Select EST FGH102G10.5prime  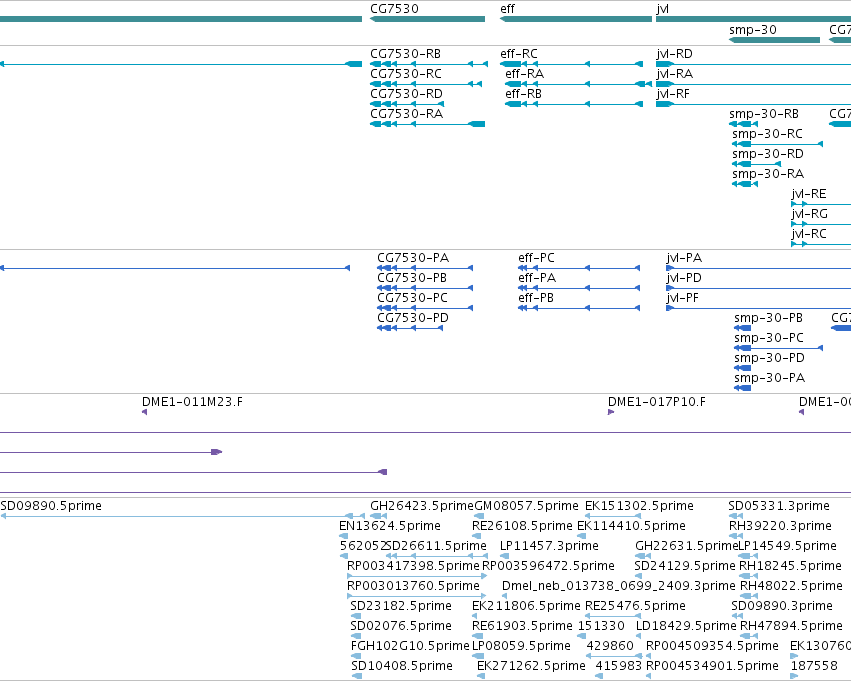pyautogui.click(x=410, y=647)
